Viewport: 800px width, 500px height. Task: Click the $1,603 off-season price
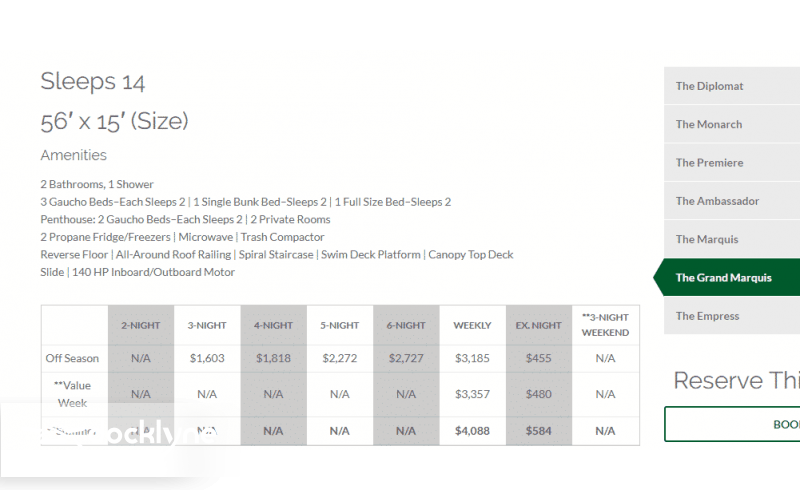point(207,357)
